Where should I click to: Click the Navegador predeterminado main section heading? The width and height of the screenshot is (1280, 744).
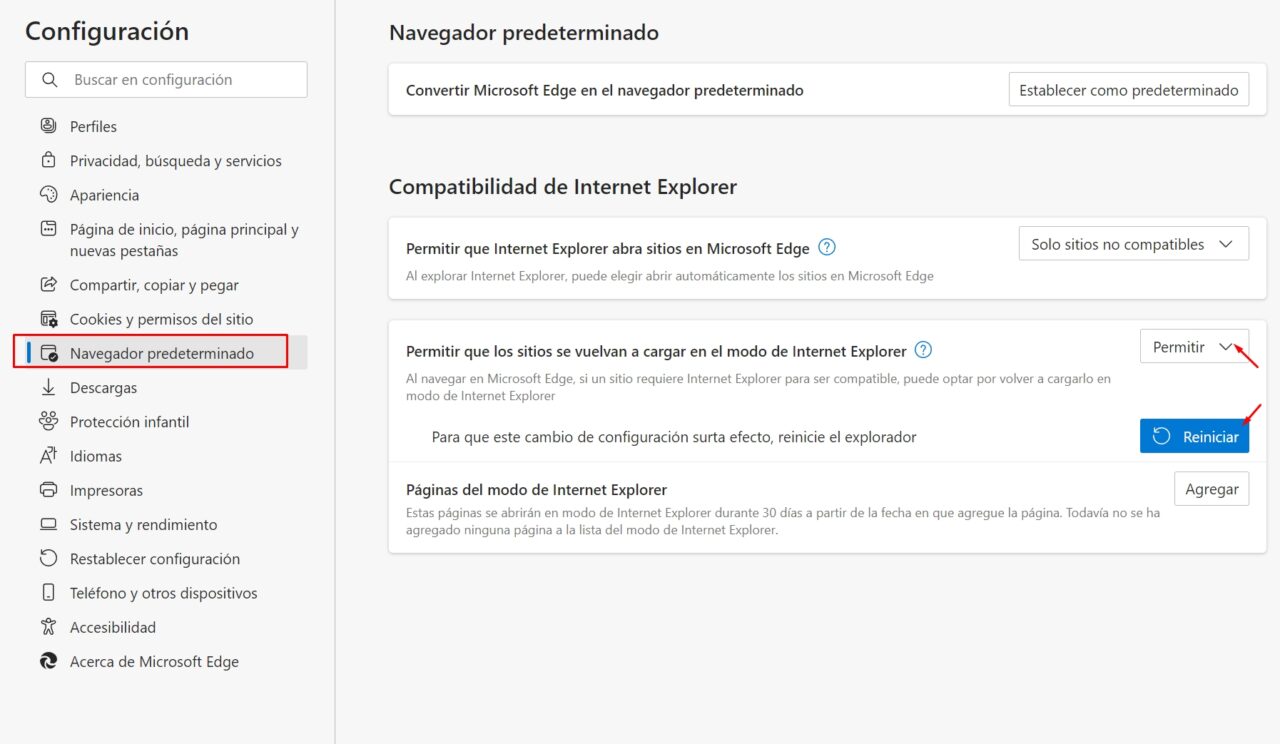[524, 33]
